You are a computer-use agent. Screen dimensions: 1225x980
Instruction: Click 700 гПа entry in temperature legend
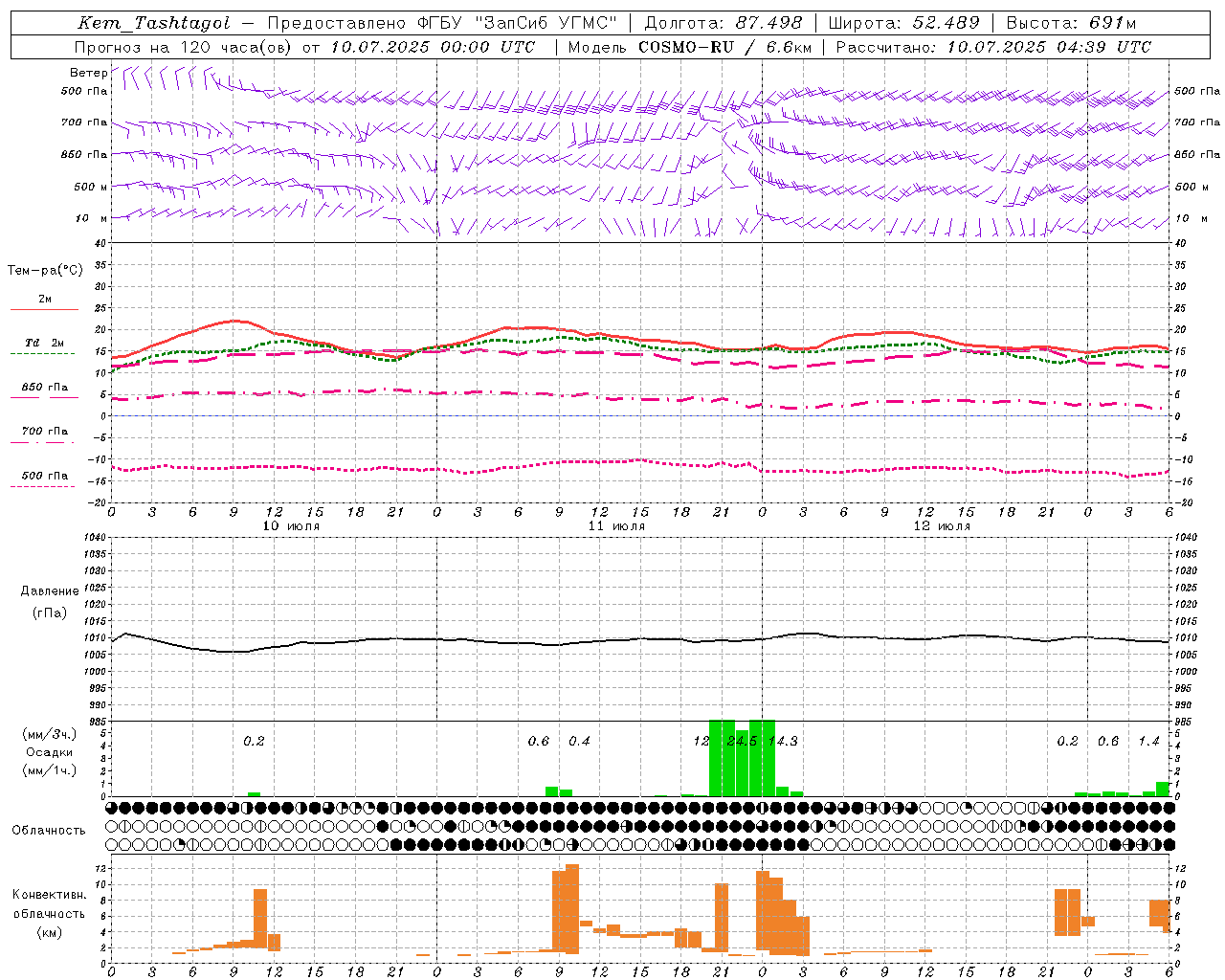tap(45, 432)
